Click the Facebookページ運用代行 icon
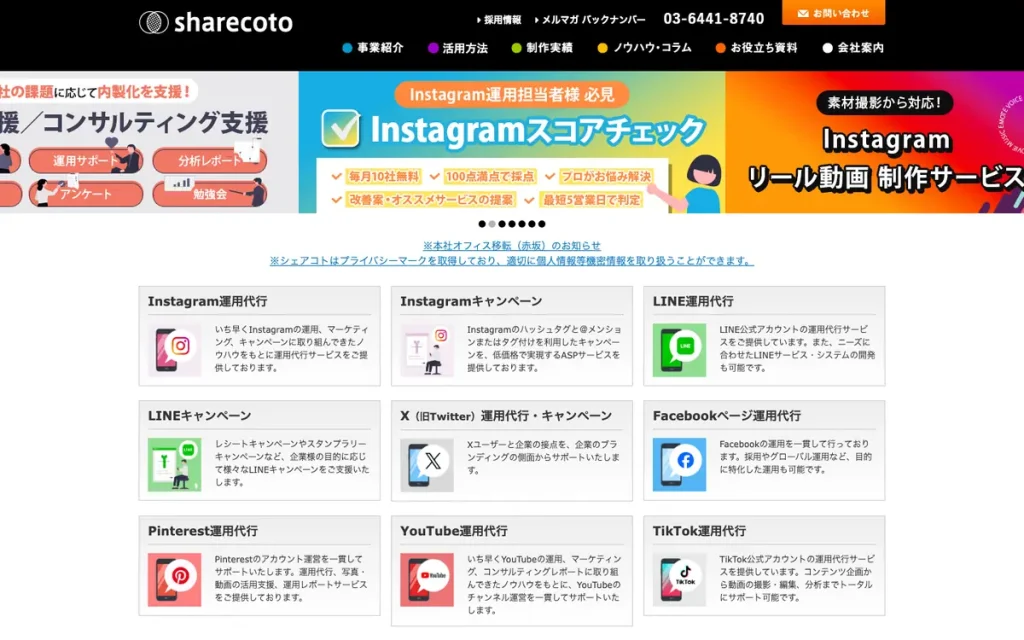Image resolution: width=1024 pixels, height=640 pixels. point(679,464)
